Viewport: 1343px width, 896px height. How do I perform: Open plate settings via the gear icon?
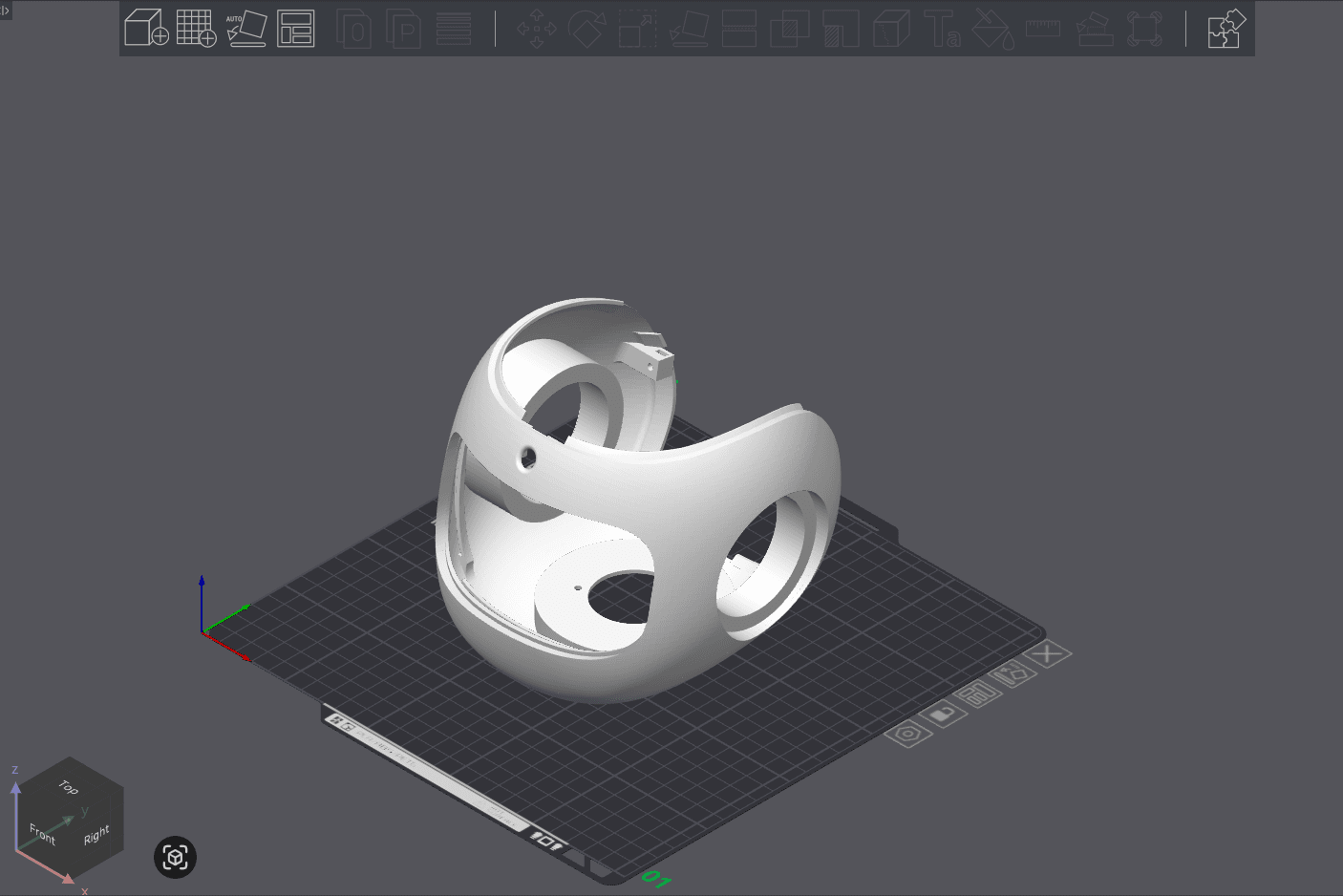(907, 734)
